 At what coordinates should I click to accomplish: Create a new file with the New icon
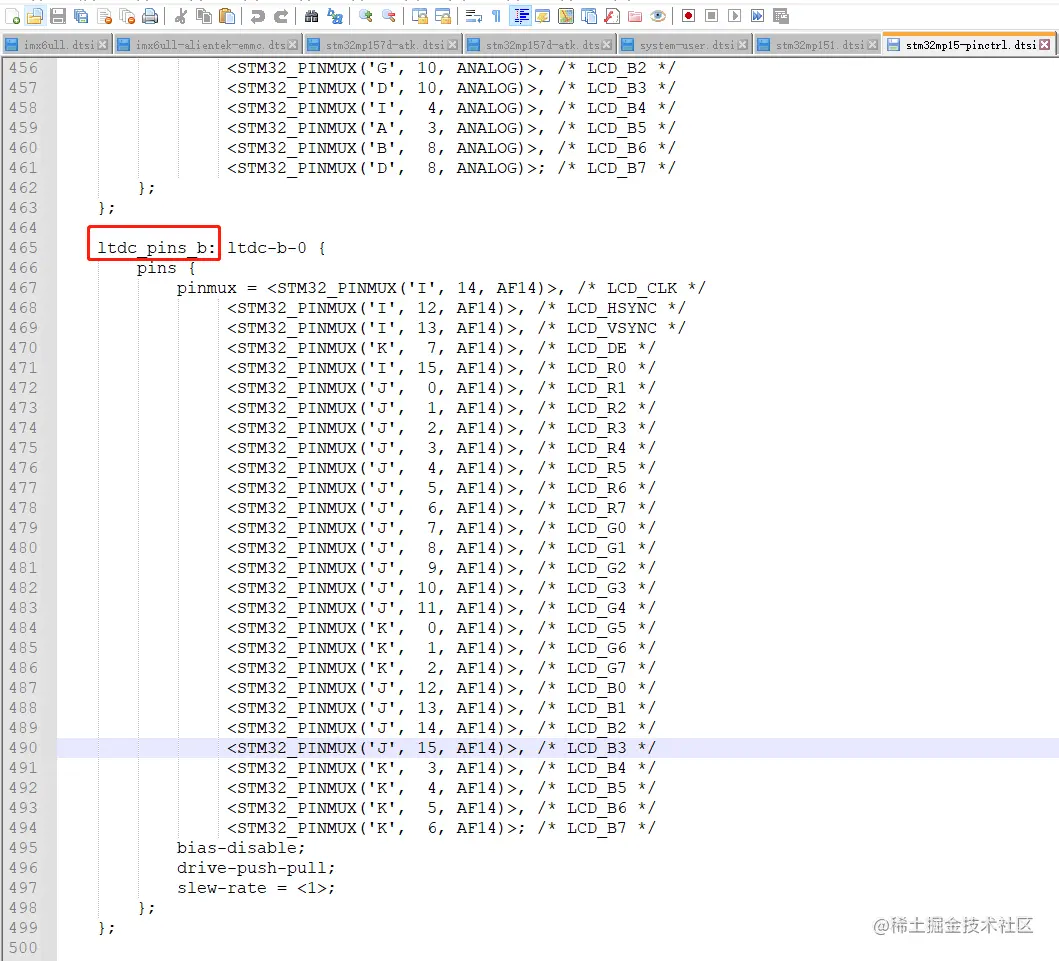tap(12, 16)
